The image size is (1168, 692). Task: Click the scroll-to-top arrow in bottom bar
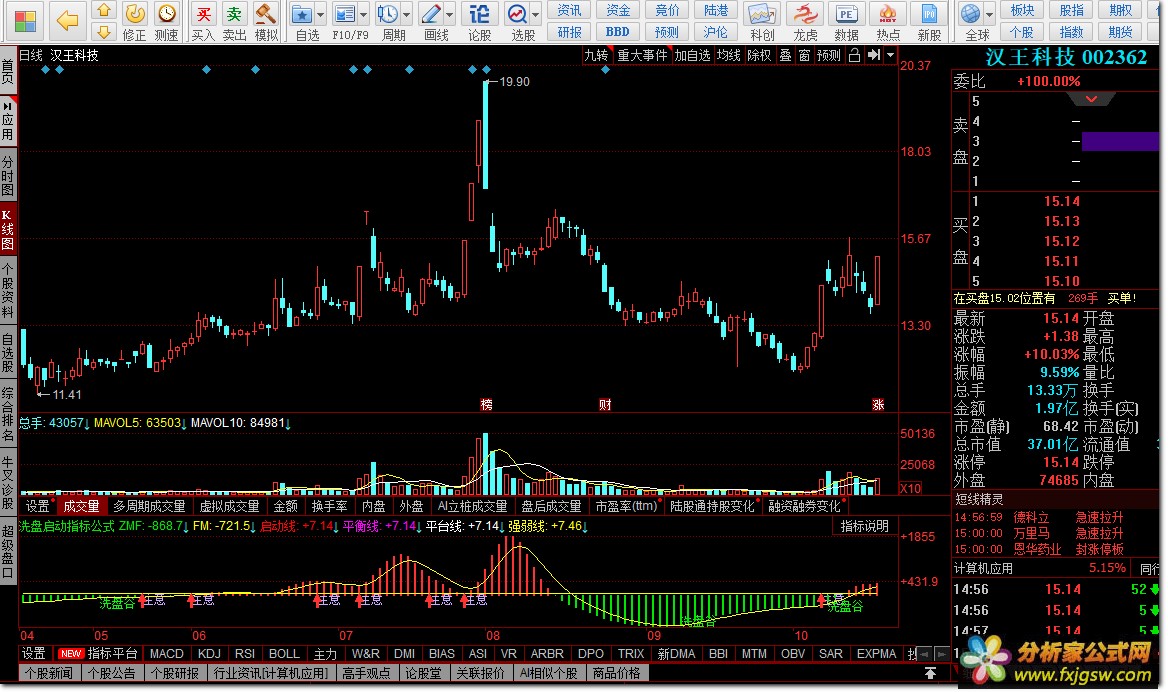(930, 673)
